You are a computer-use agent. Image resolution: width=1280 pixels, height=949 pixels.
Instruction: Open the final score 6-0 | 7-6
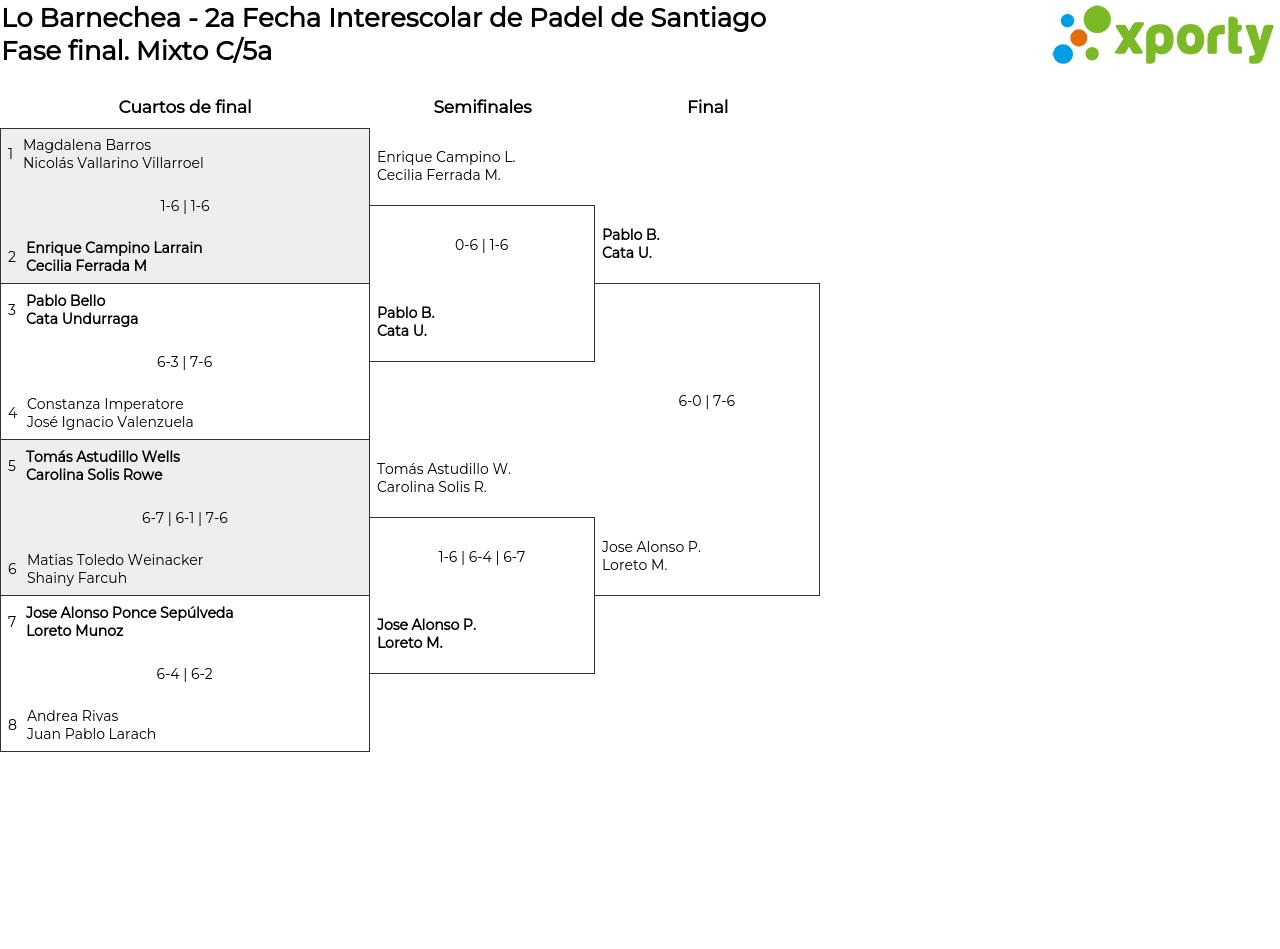[707, 401]
